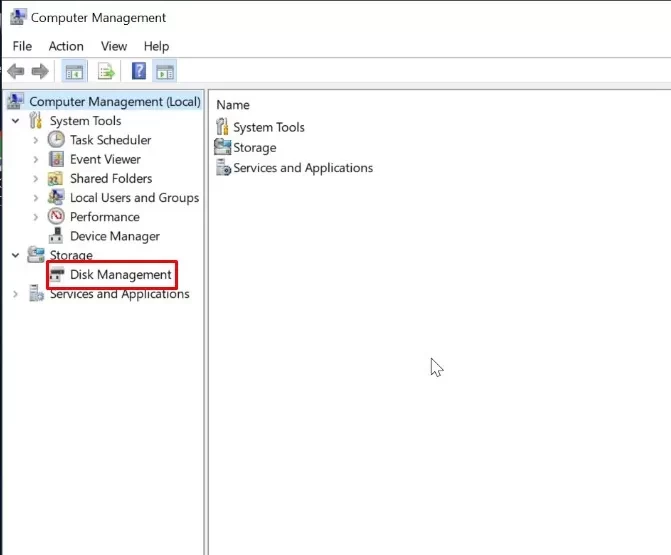Click System Tools icon in left tree
This screenshot has height=555, width=671.
[x=36, y=120]
